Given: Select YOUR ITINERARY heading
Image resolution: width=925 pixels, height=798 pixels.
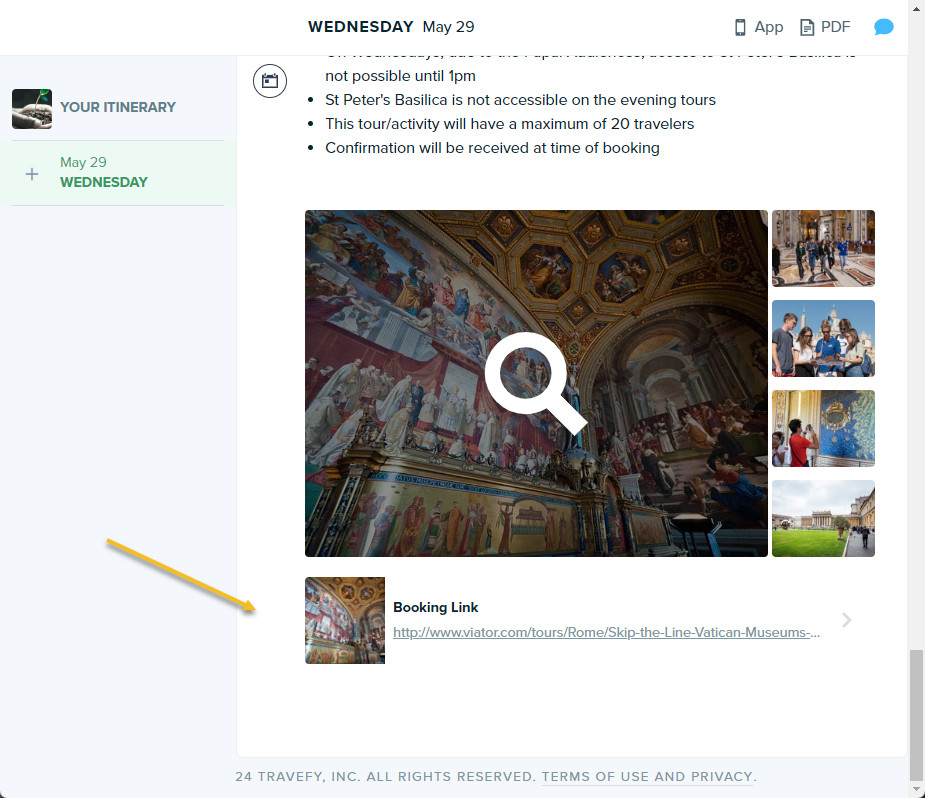Looking at the screenshot, I should [x=118, y=107].
